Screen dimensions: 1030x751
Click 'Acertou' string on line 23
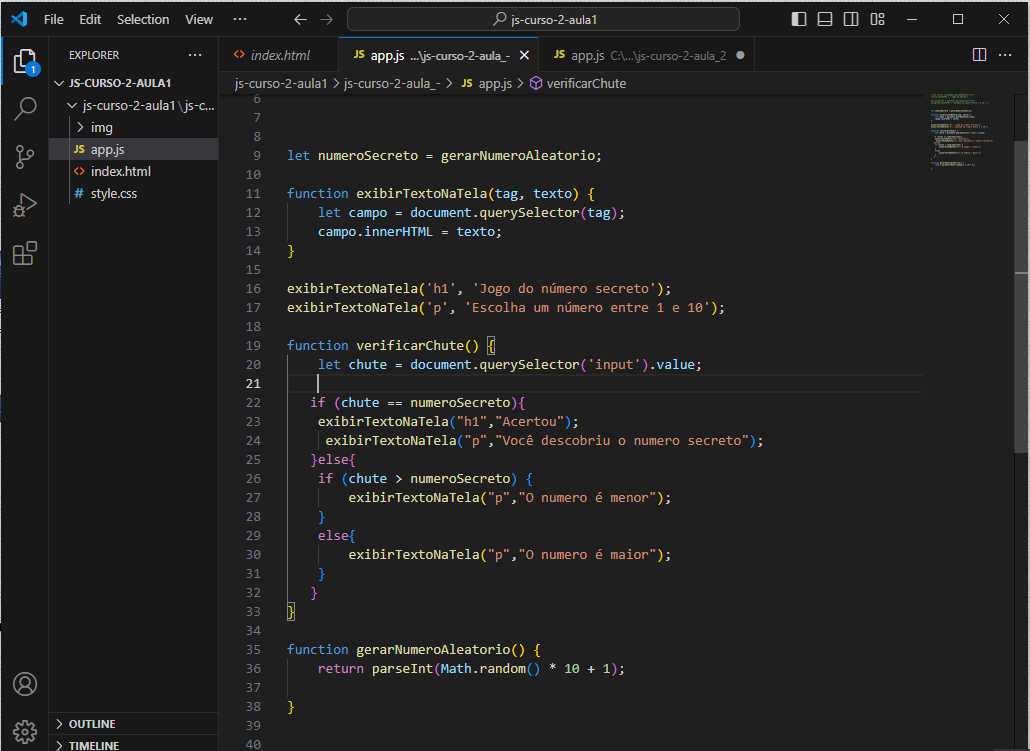pyautogui.click(x=530, y=422)
